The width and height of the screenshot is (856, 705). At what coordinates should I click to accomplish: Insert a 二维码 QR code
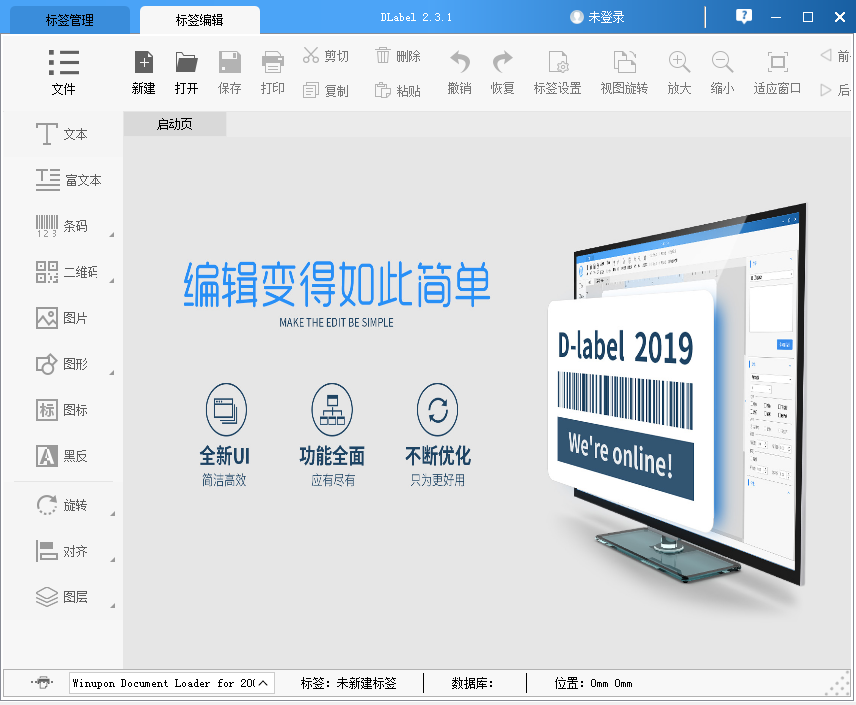tap(67, 272)
